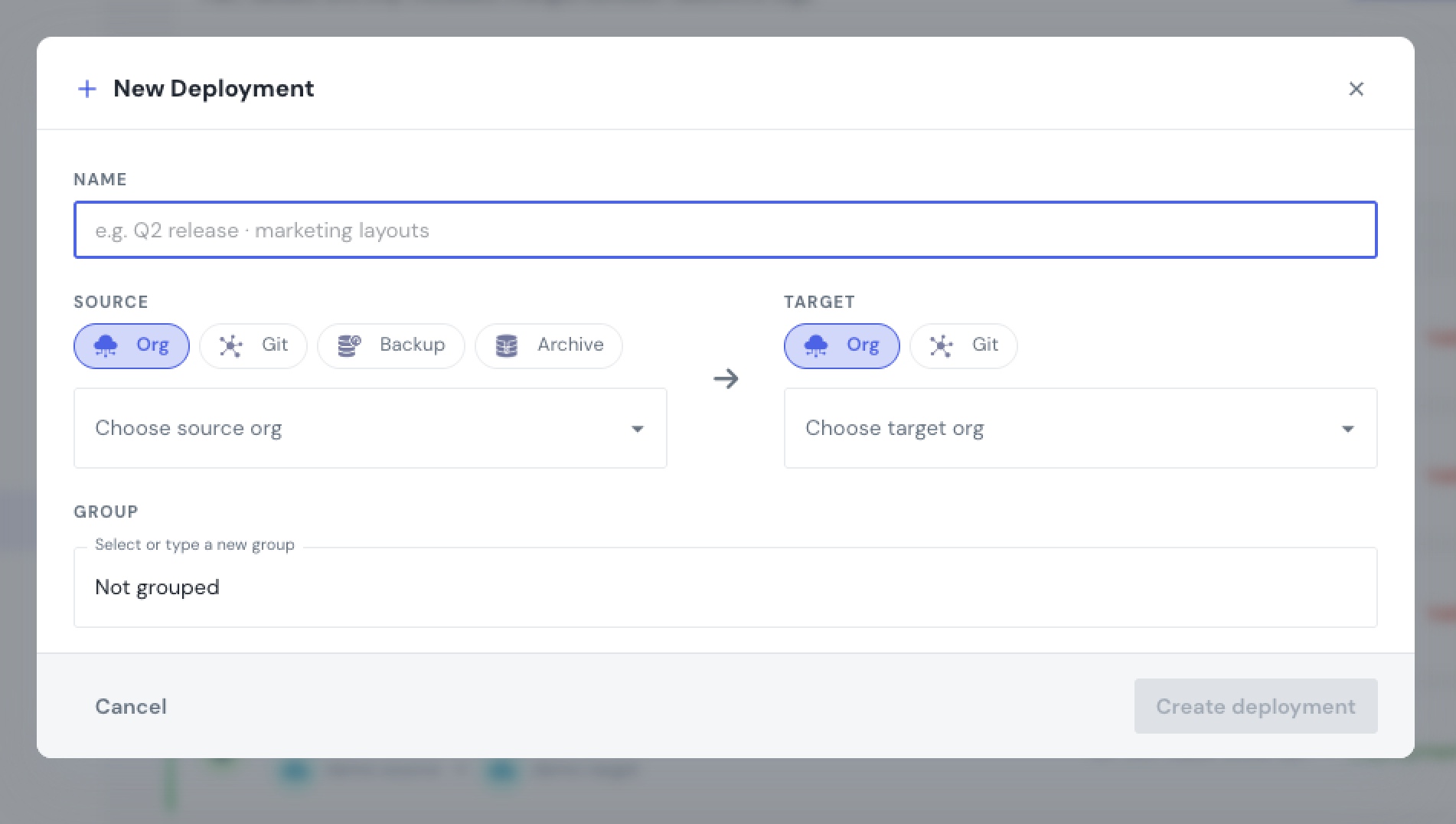Select Git as the target type
This screenshot has height=824, width=1456.
964,345
